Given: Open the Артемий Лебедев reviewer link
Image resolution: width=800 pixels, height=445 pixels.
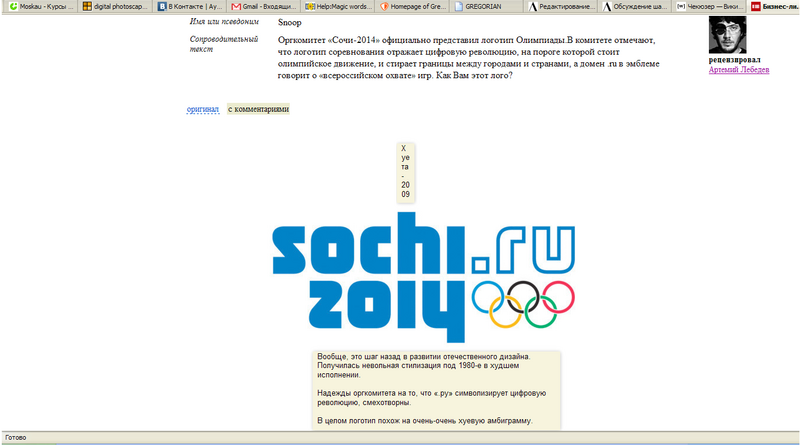Looking at the screenshot, I should [x=739, y=70].
